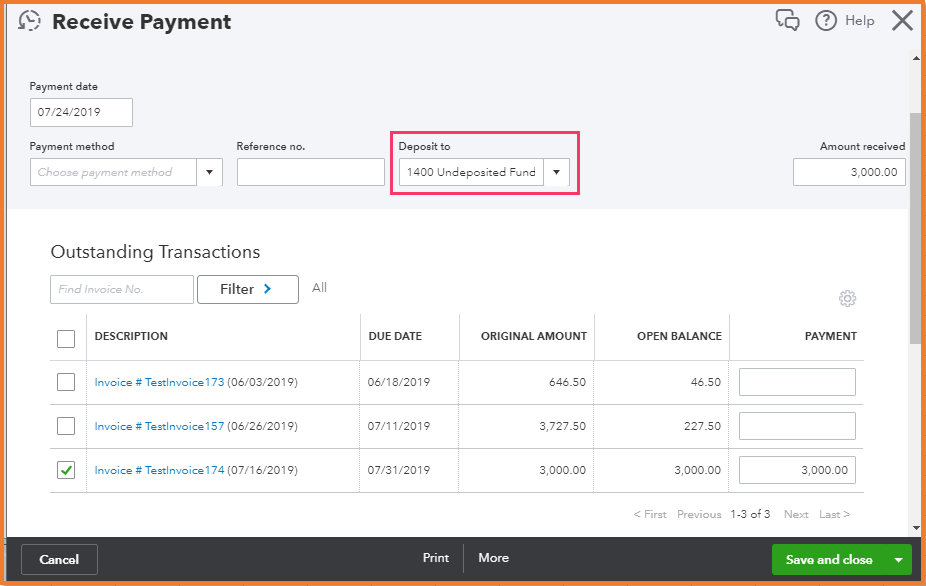Close the Receive Payment window
Viewport: 926px width, 586px height.
click(902, 20)
